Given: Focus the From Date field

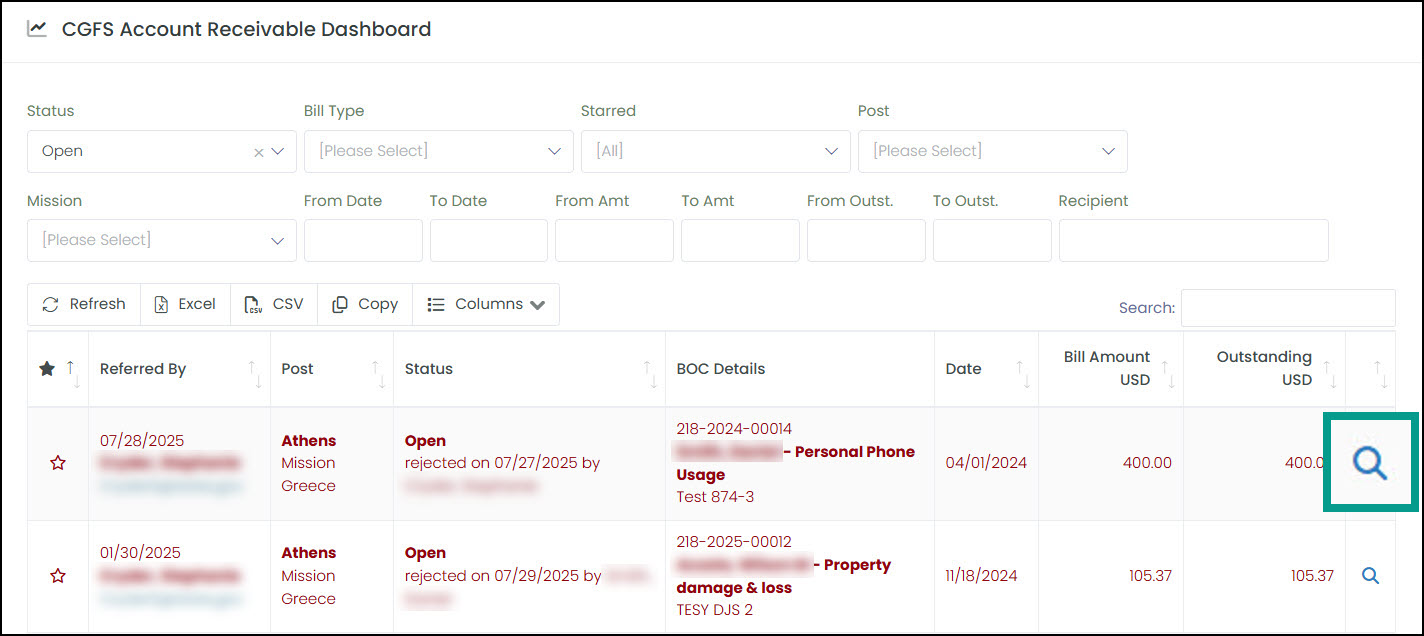Looking at the screenshot, I should click(x=363, y=240).
